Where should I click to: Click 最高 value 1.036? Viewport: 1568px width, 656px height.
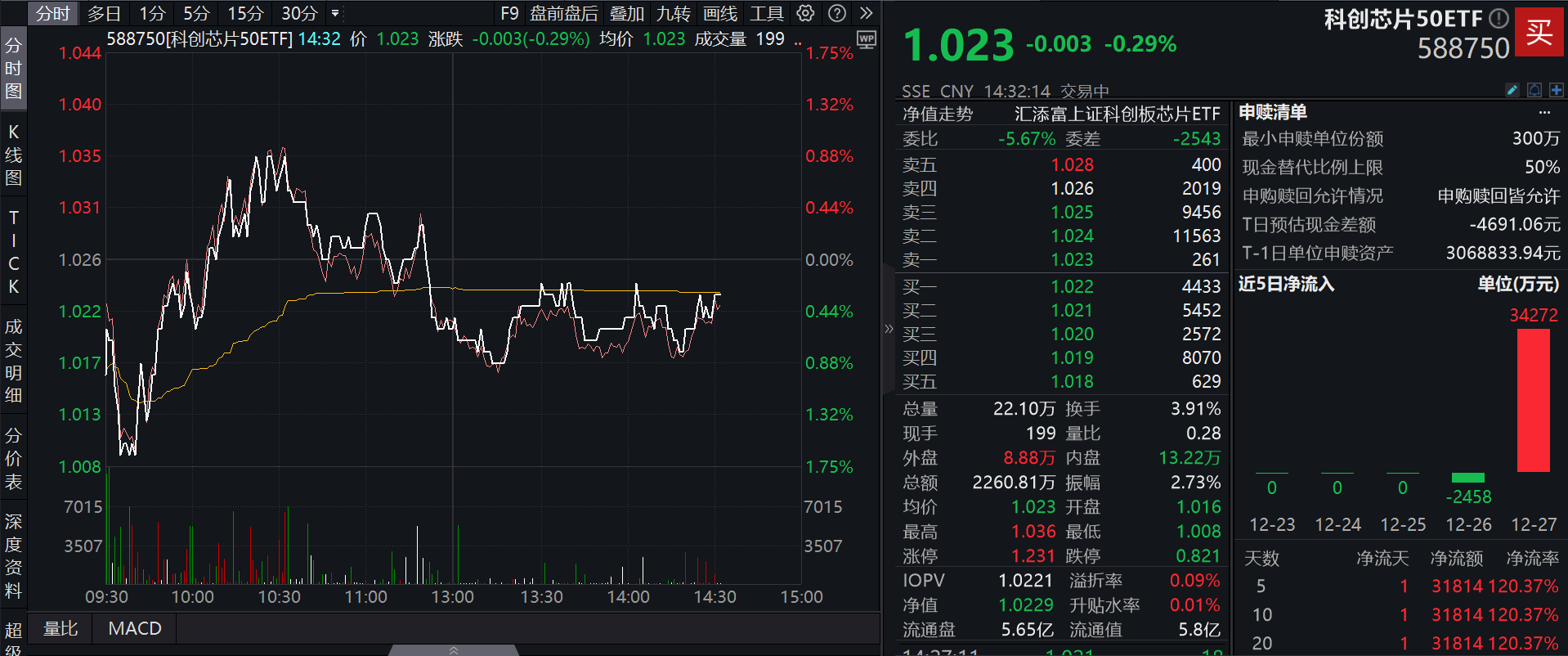click(1033, 531)
